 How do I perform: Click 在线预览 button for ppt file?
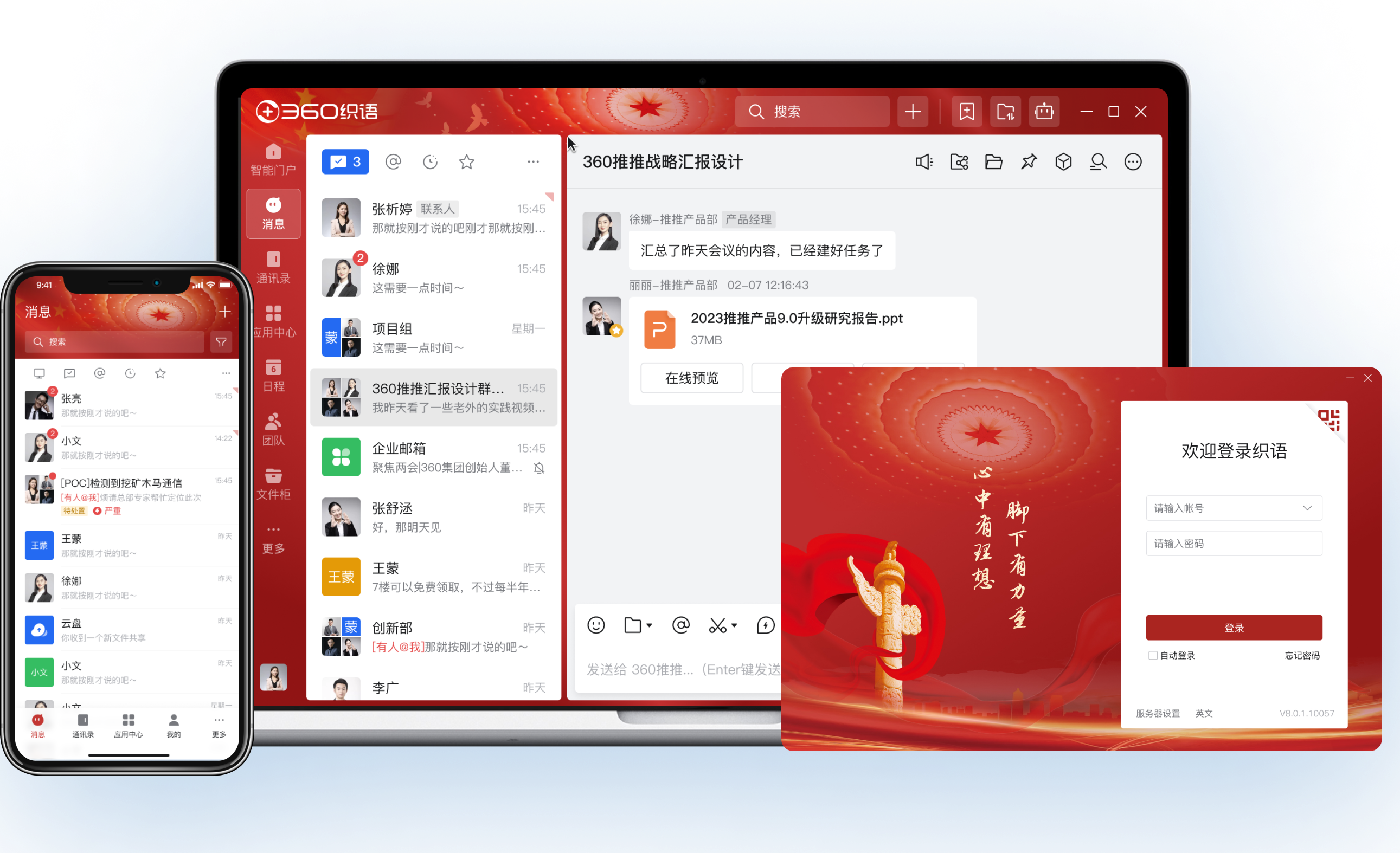[x=692, y=378]
